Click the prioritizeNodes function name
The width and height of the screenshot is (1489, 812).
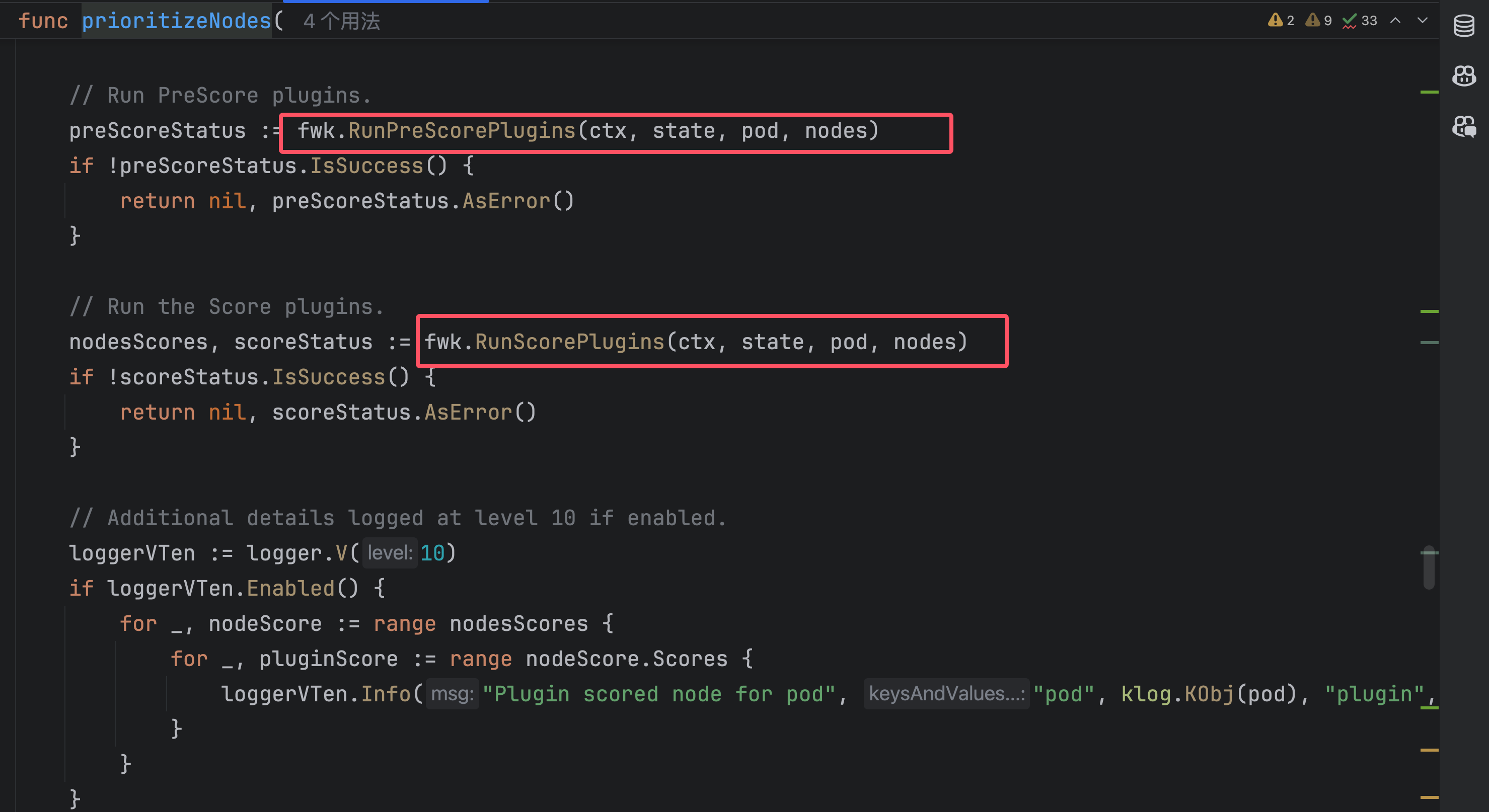point(176,21)
